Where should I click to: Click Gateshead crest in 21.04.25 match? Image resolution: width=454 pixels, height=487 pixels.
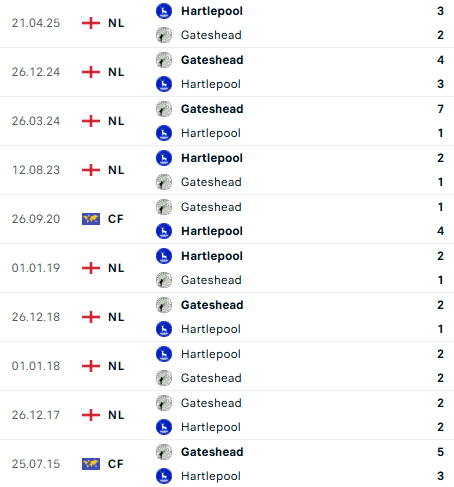pos(164,35)
